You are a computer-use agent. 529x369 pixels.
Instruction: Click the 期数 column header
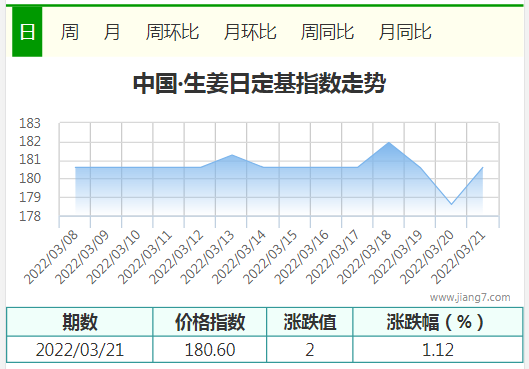[80, 322]
